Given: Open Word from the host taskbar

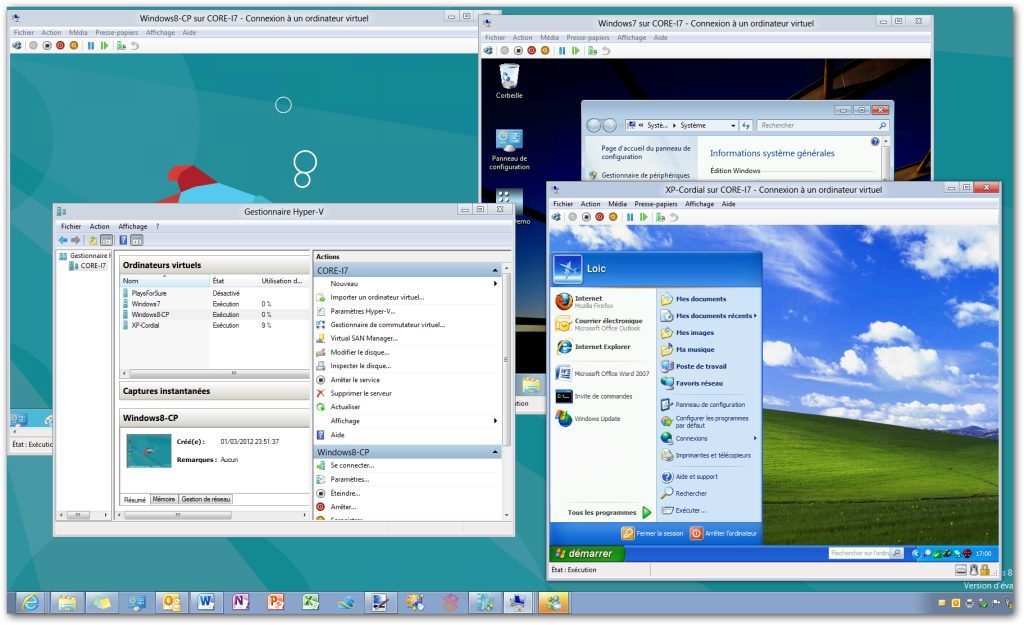Looking at the screenshot, I should 206,603.
